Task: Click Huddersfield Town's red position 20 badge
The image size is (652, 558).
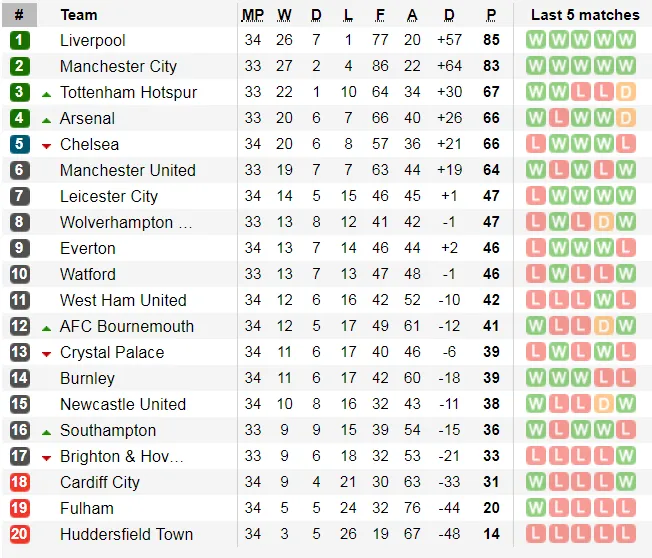Action: coord(20,535)
